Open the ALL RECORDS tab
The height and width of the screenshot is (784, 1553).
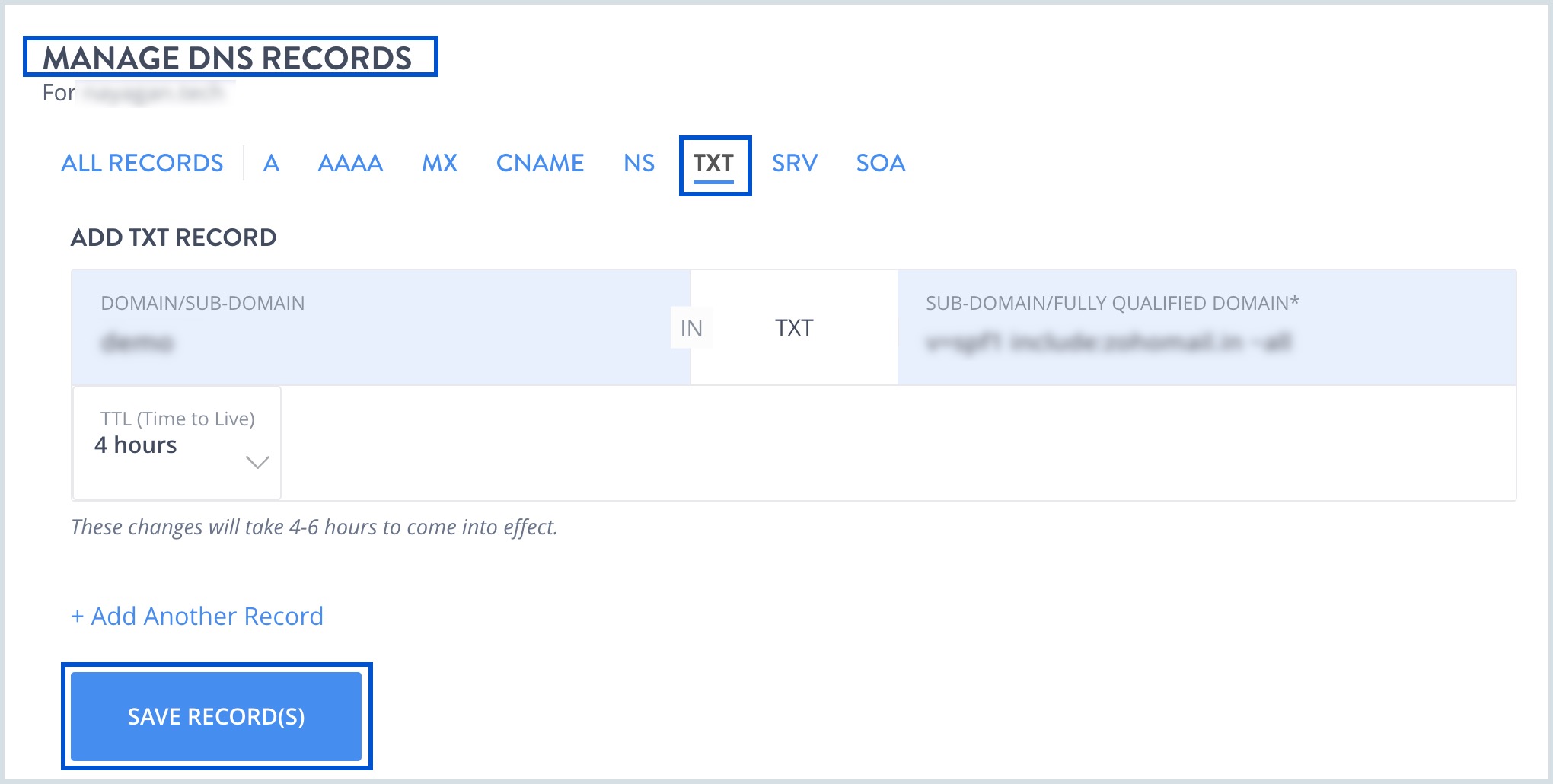[142, 163]
